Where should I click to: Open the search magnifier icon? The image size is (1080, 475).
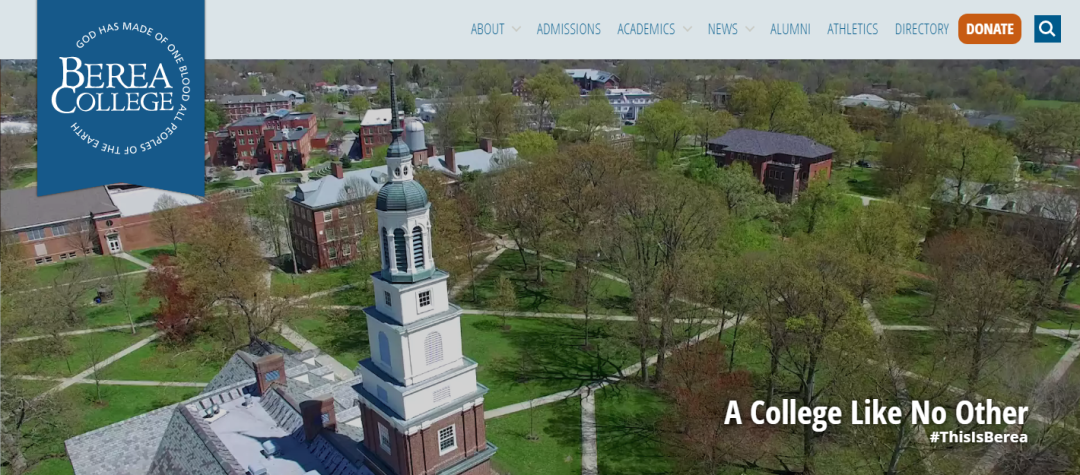click(1047, 29)
